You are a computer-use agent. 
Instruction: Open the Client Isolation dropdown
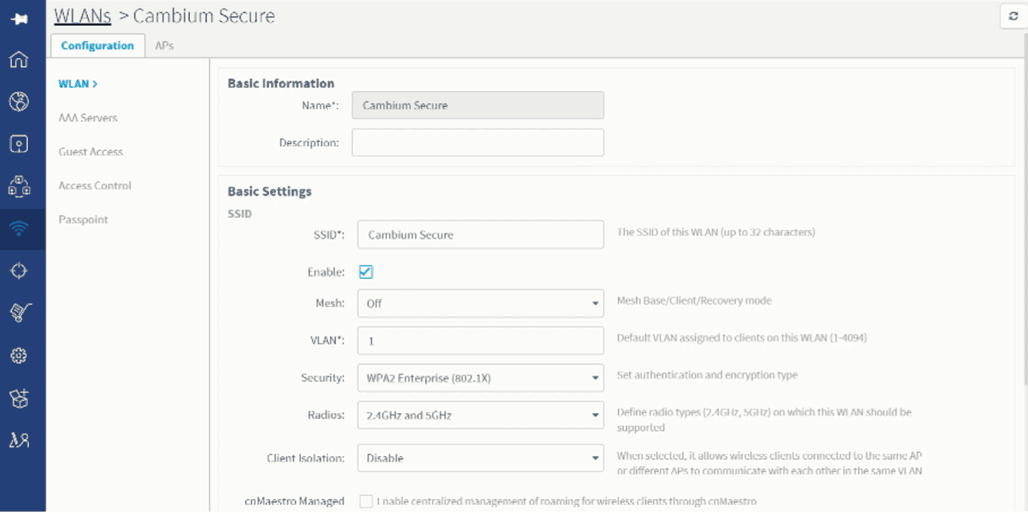481,458
